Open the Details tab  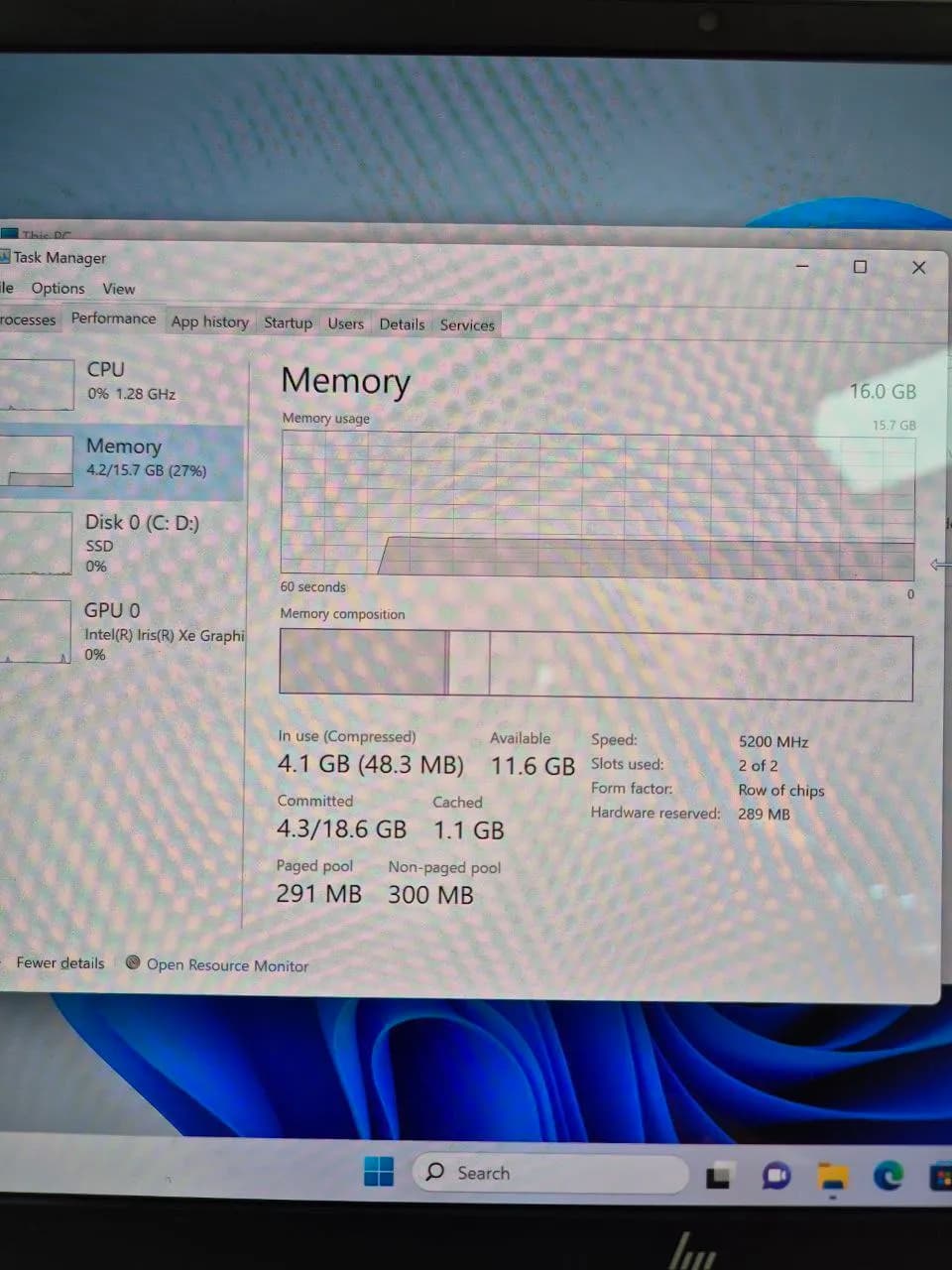tap(402, 324)
